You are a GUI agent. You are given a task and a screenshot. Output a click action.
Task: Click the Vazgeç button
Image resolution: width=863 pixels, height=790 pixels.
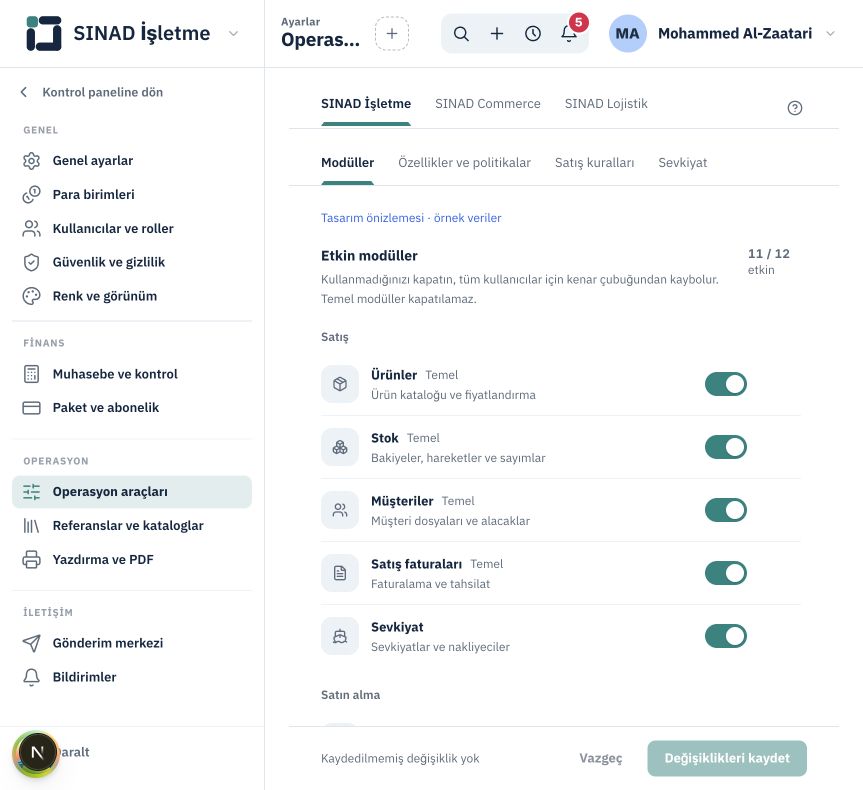[x=600, y=759]
